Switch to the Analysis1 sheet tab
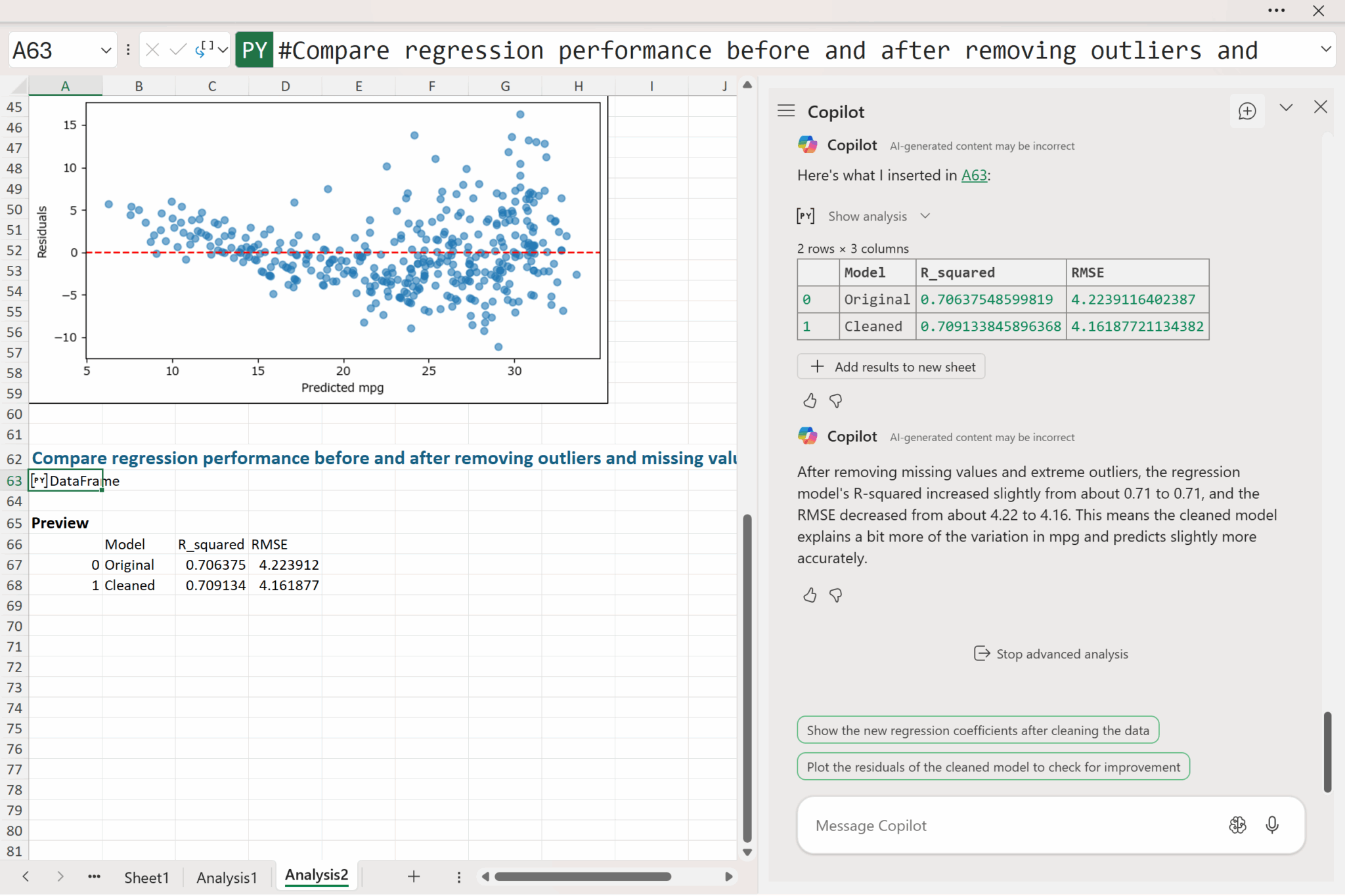 [227, 877]
